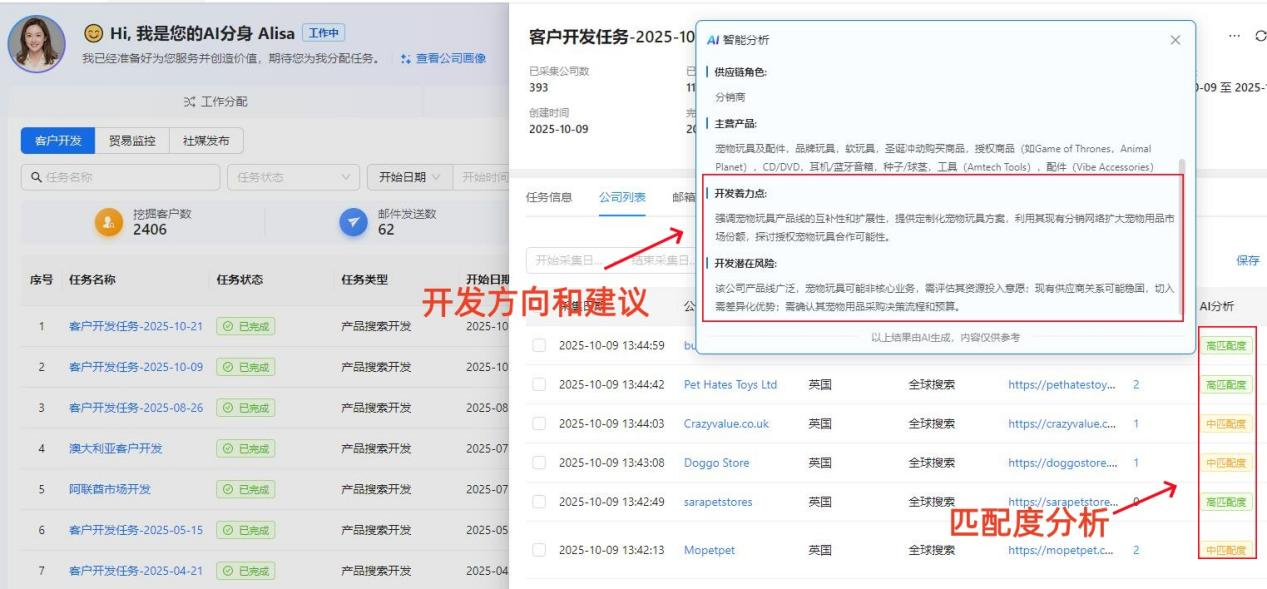The width and height of the screenshot is (1267, 589).
Task: Expand the 开始日期 date type dropdown
Action: tap(408, 178)
